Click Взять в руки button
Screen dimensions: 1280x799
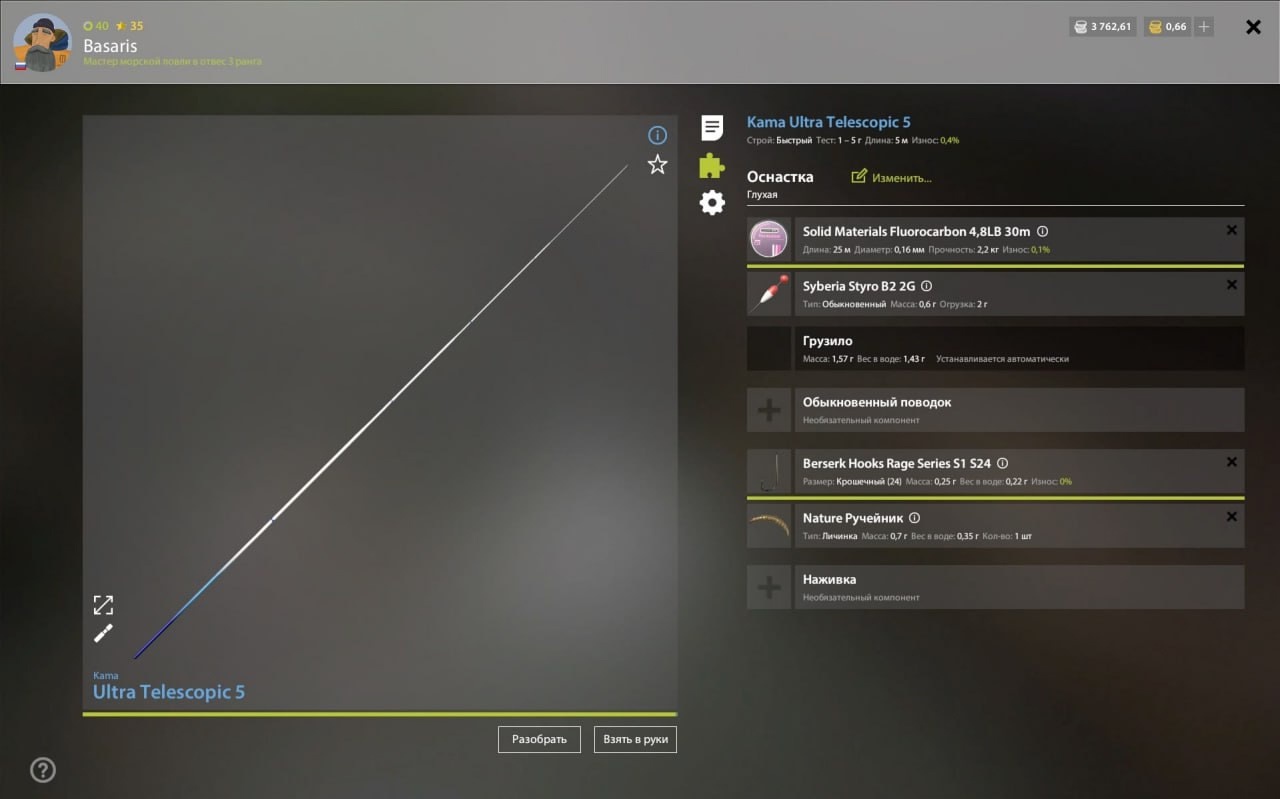point(635,739)
